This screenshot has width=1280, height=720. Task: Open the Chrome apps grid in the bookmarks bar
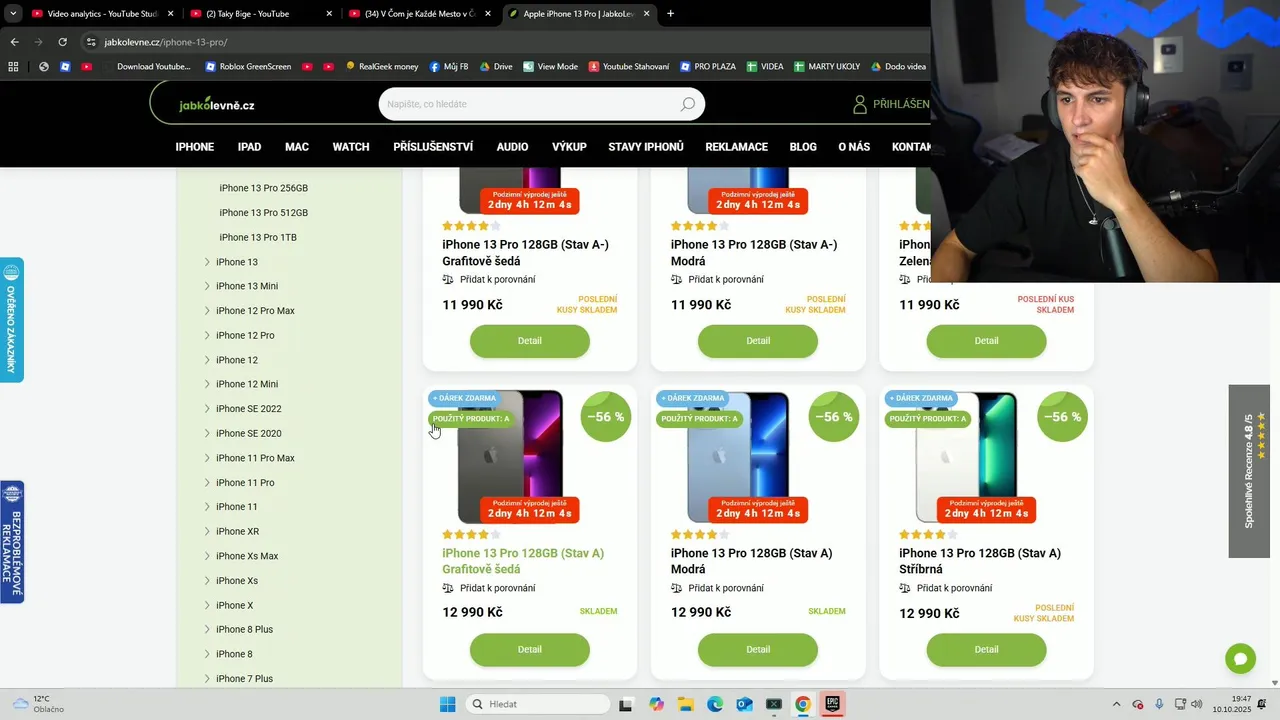[x=13, y=67]
